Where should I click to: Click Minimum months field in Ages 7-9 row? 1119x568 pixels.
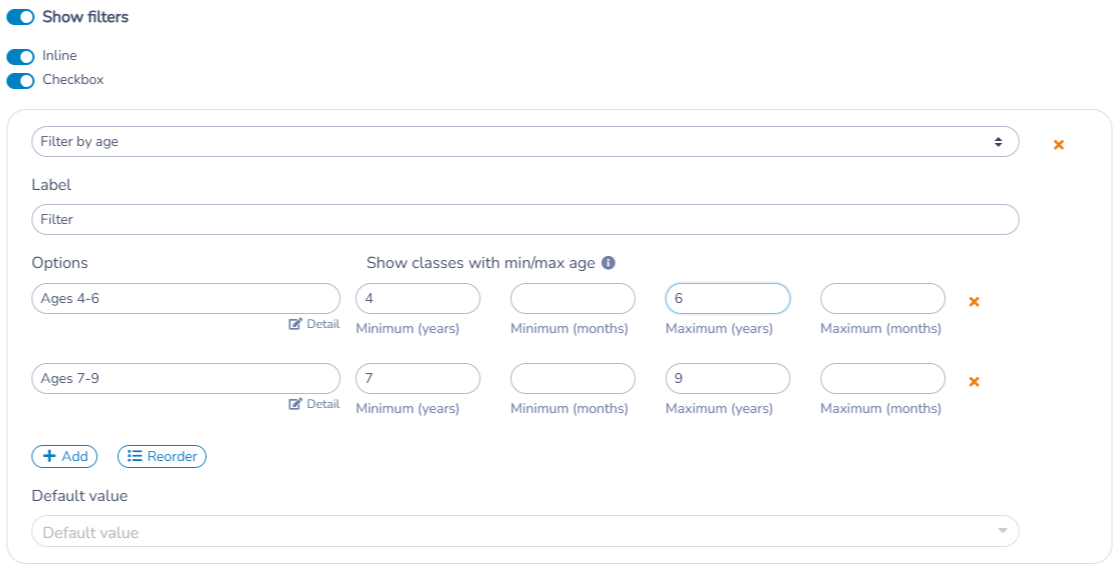pyautogui.click(x=572, y=378)
